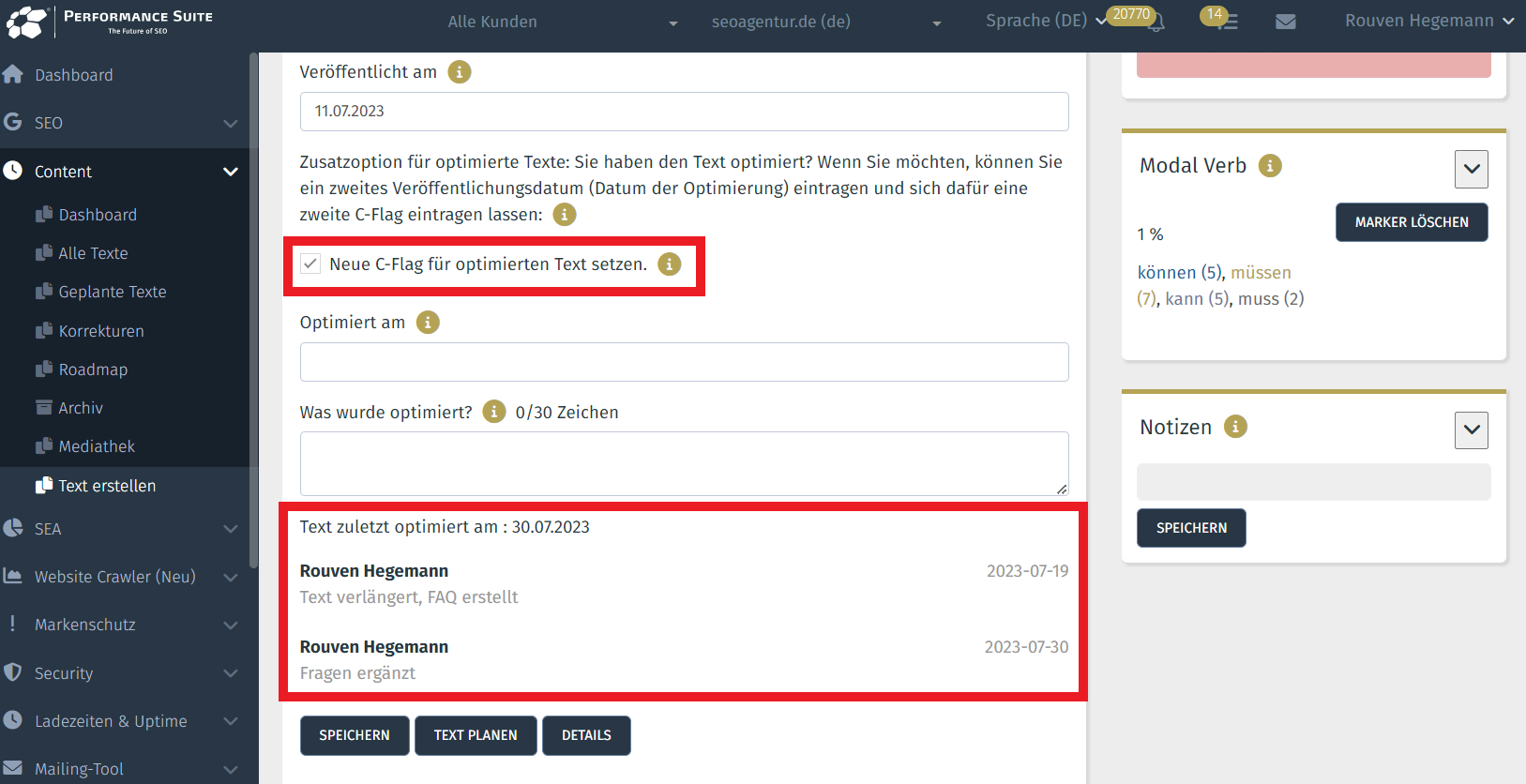Open the notifications bell with 20770 badge
Viewport: 1526px width, 784px height.
[x=1156, y=22]
